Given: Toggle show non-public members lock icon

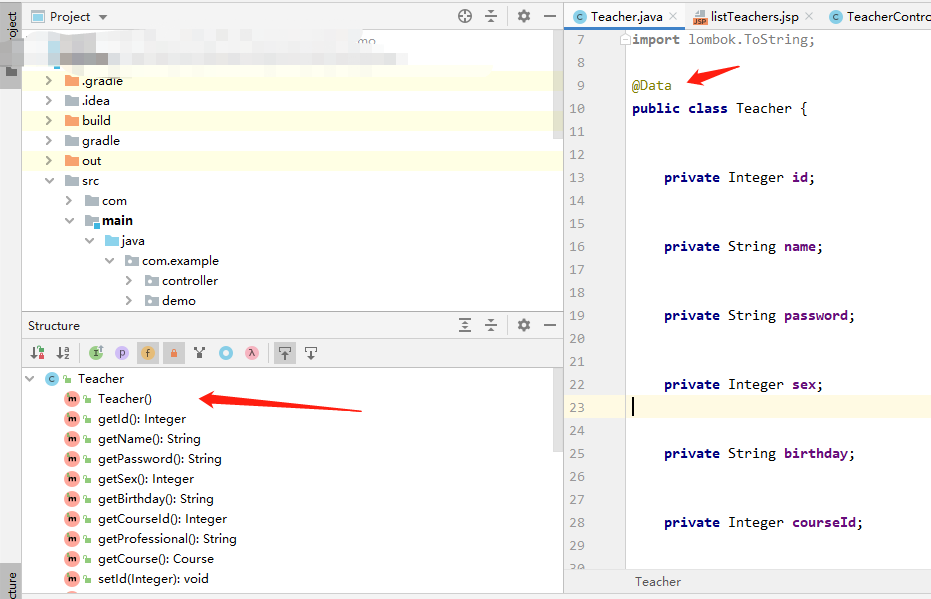Looking at the screenshot, I should [x=174, y=353].
